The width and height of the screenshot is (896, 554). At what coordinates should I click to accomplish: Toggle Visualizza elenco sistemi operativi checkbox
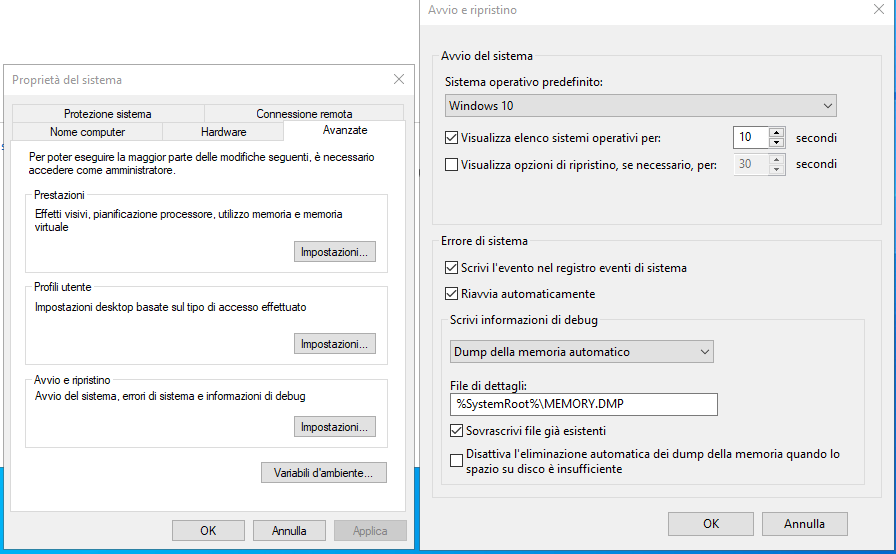(451, 138)
